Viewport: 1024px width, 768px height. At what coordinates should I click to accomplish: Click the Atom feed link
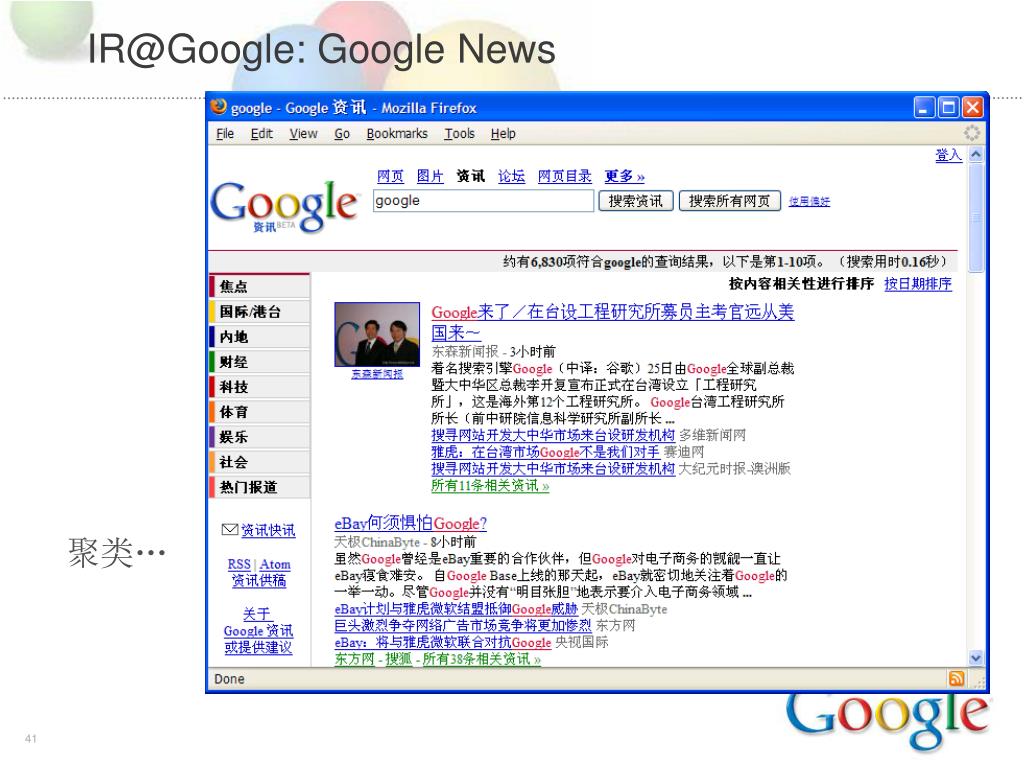275,564
